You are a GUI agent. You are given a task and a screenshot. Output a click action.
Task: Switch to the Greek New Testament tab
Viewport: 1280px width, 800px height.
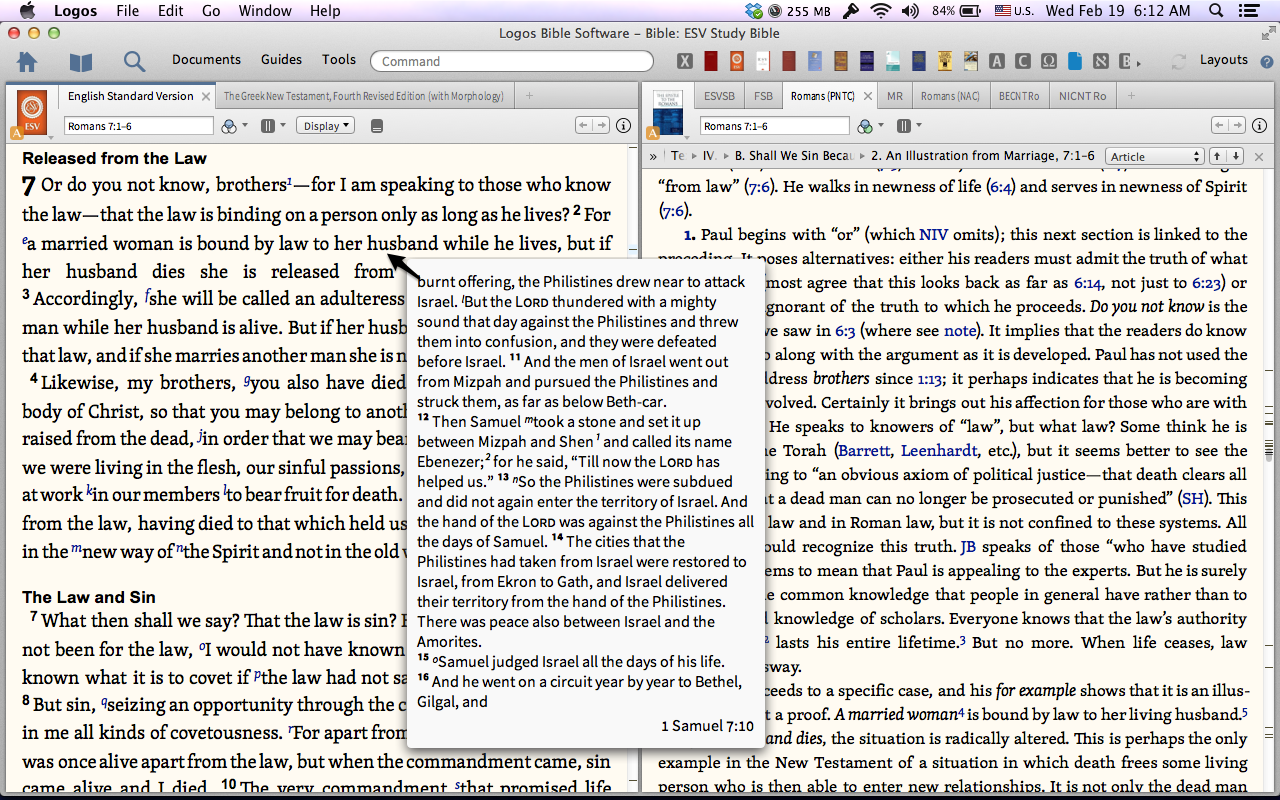click(363, 97)
